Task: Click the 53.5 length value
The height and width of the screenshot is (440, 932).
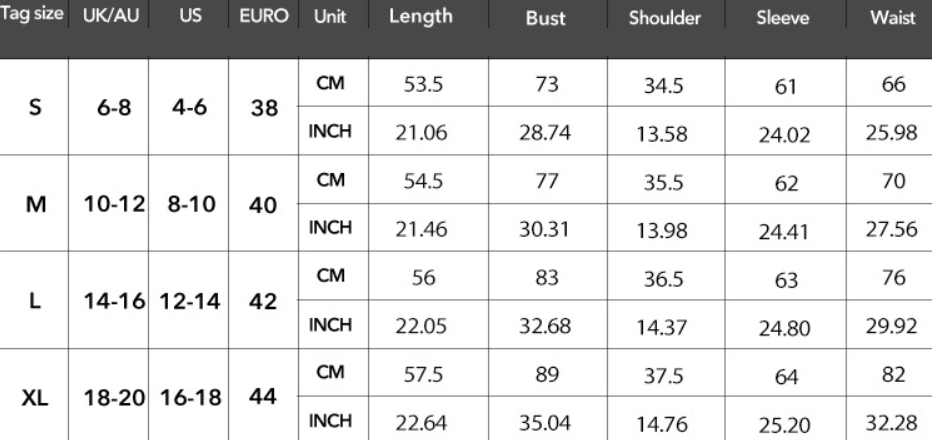Action: pos(420,85)
